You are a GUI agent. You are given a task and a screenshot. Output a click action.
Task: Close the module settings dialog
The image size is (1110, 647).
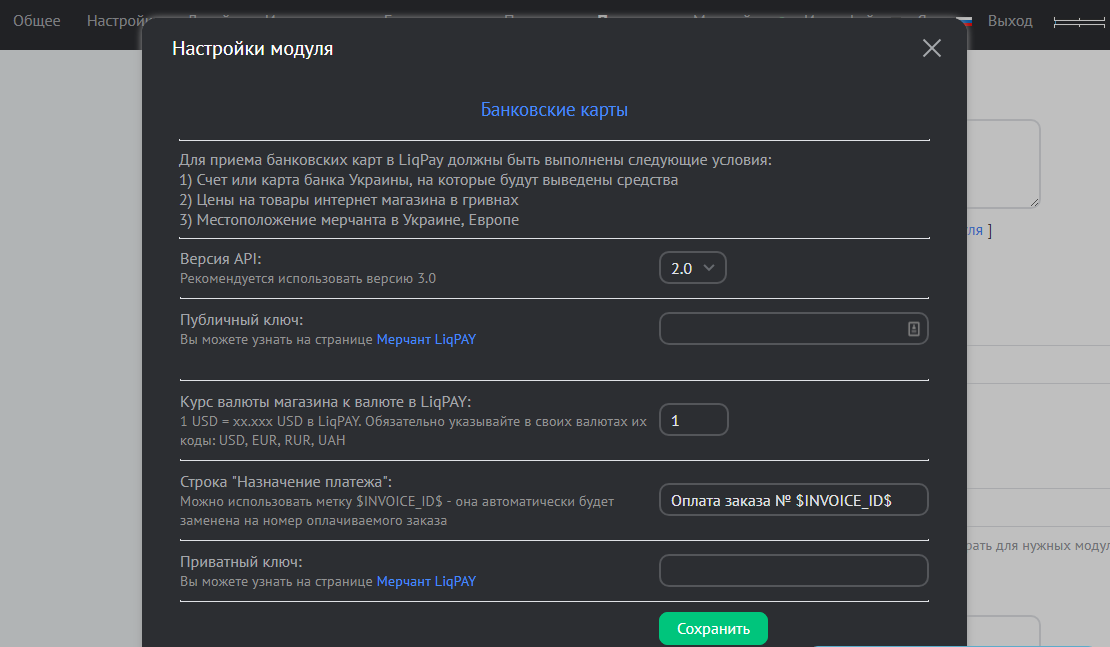[931, 48]
